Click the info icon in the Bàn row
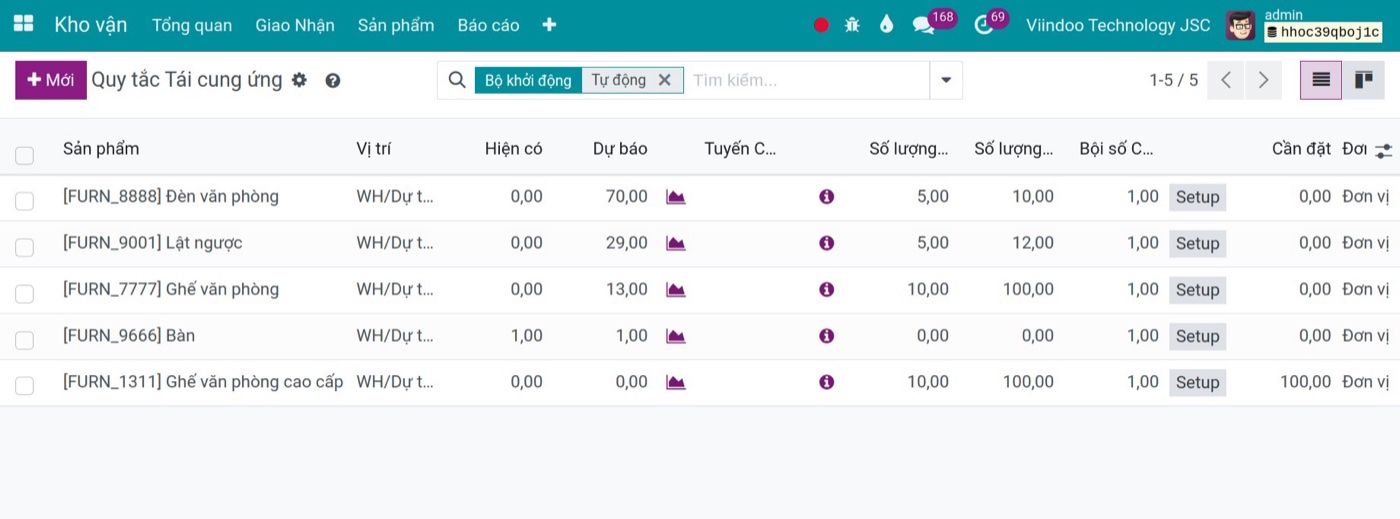1400x519 pixels. click(826, 336)
